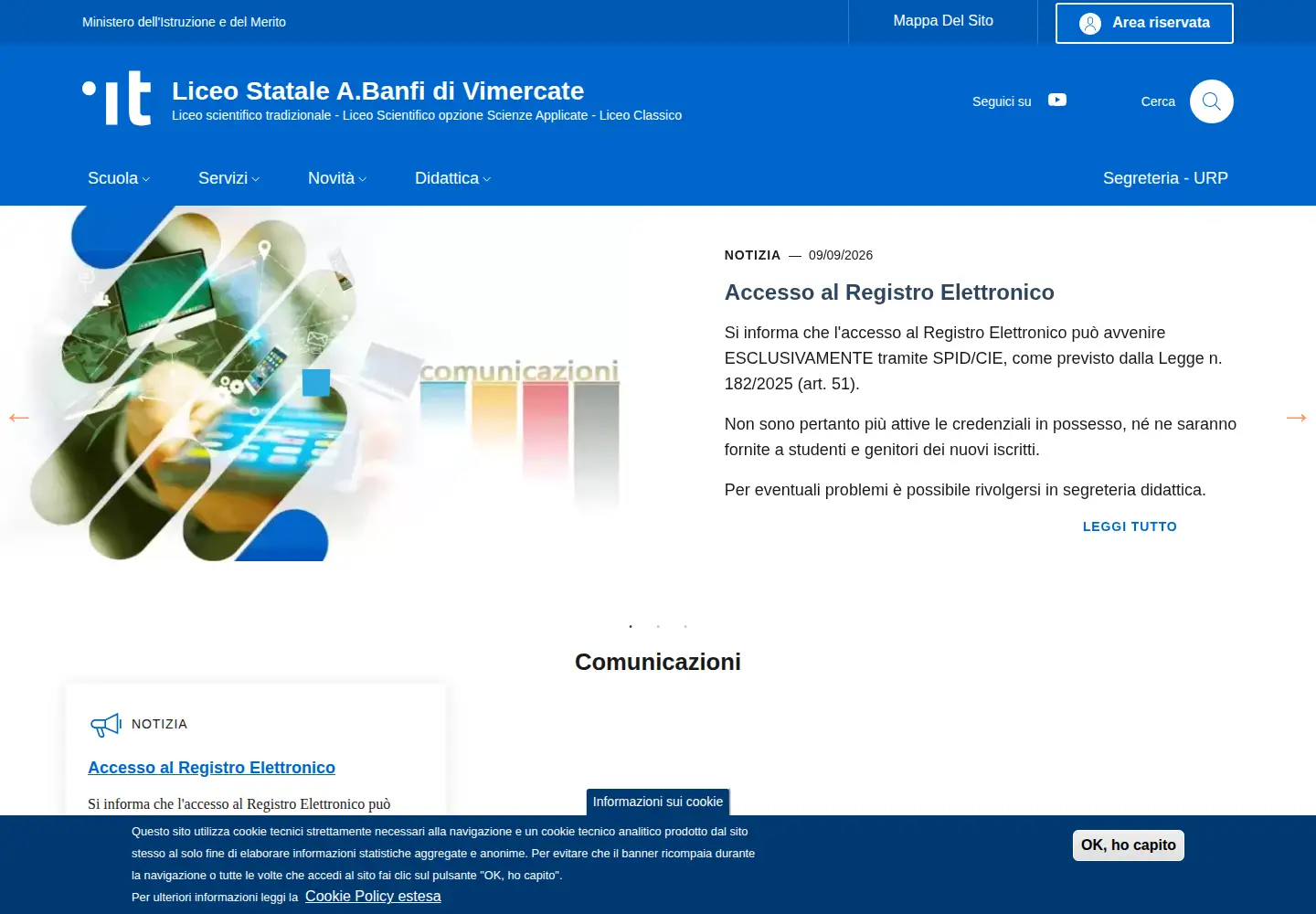Click the user icon in Area riservata
Screen dimensions: 1316x914
pos(1090,24)
